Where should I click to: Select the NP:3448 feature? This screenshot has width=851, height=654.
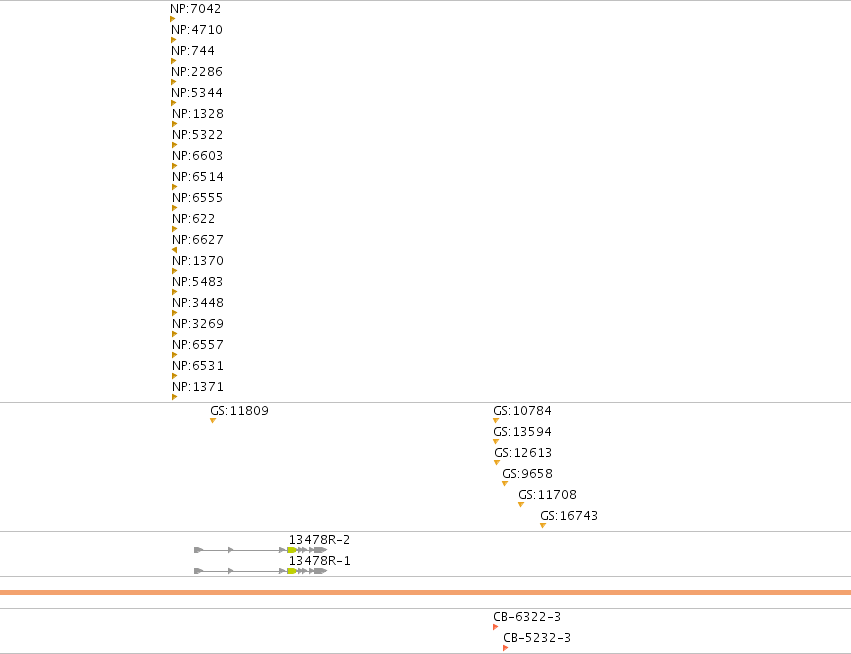click(x=198, y=303)
